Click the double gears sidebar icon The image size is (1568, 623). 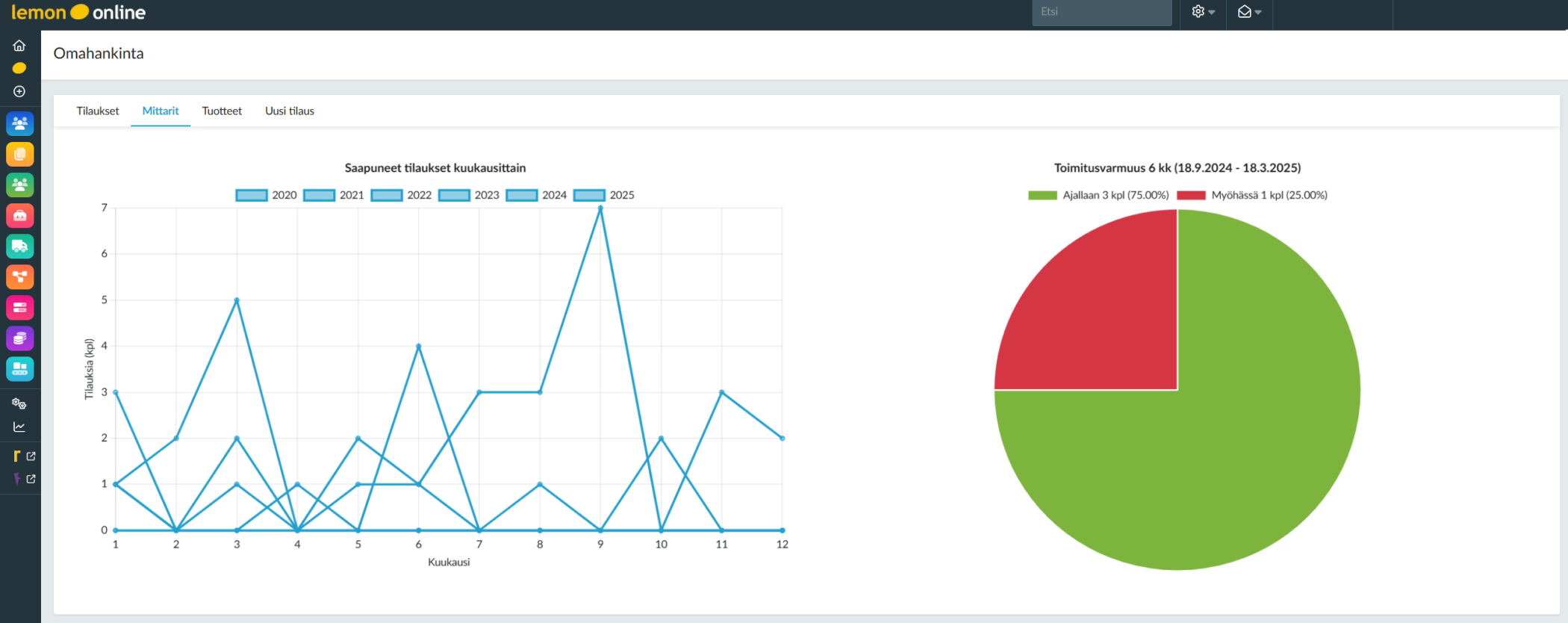coord(19,403)
